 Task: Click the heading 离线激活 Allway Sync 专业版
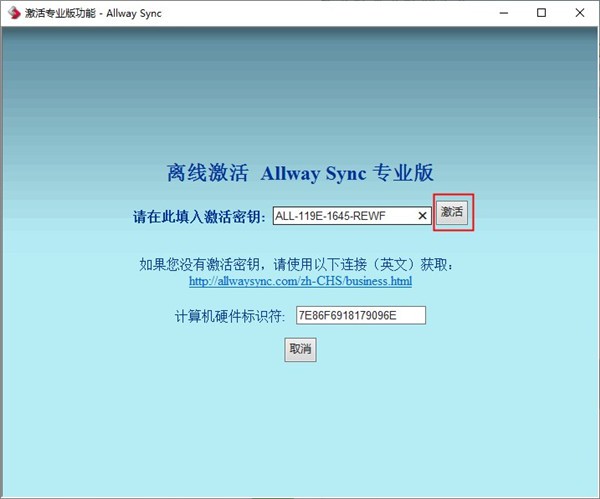coord(300,173)
